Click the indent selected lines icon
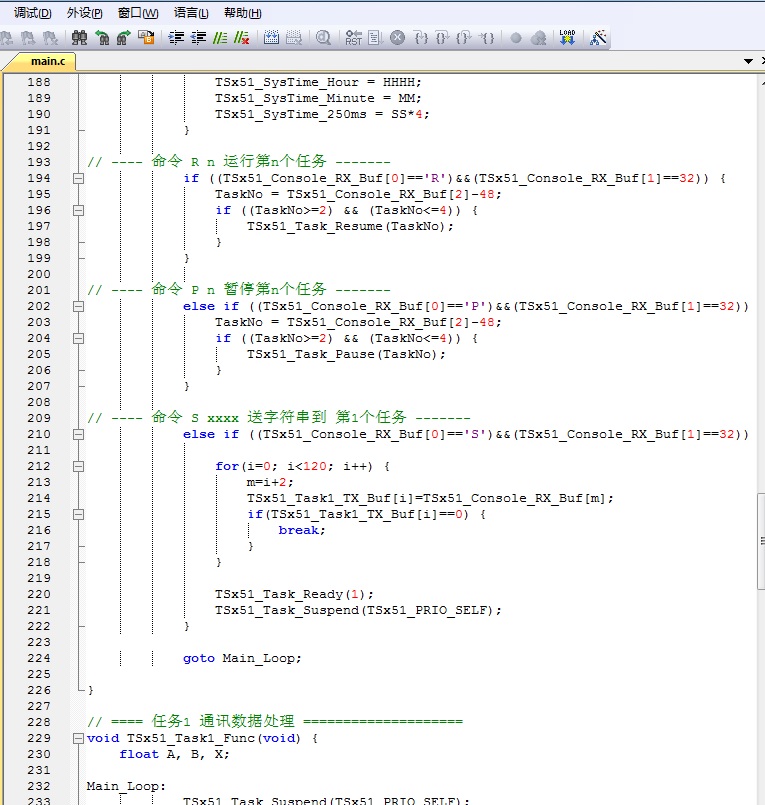765x805 pixels. pyautogui.click(x=176, y=37)
